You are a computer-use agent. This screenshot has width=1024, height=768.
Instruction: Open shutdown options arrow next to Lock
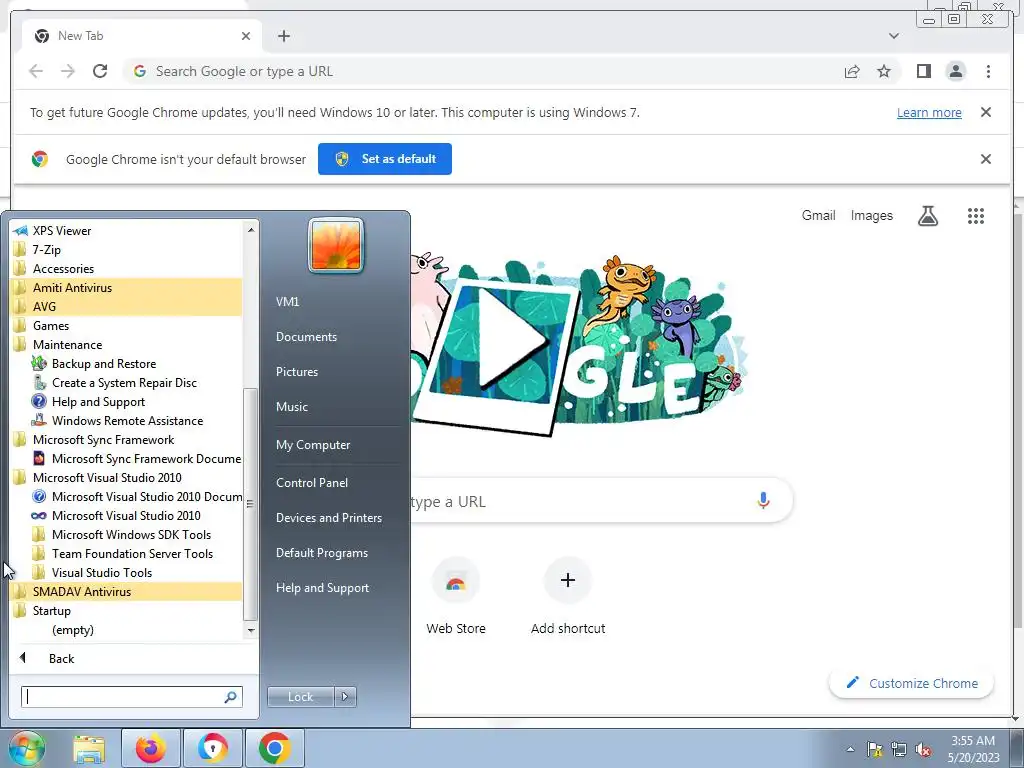[x=345, y=697]
